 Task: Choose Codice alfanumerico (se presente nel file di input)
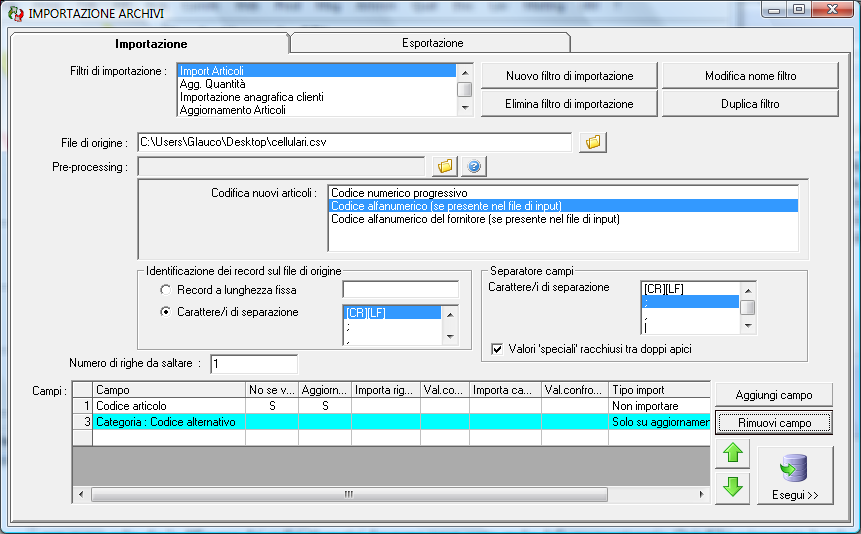point(563,206)
